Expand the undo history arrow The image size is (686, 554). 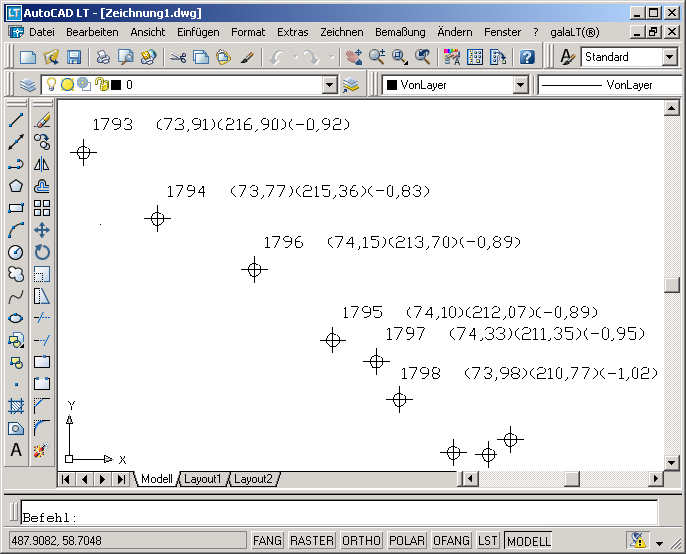(x=295, y=57)
